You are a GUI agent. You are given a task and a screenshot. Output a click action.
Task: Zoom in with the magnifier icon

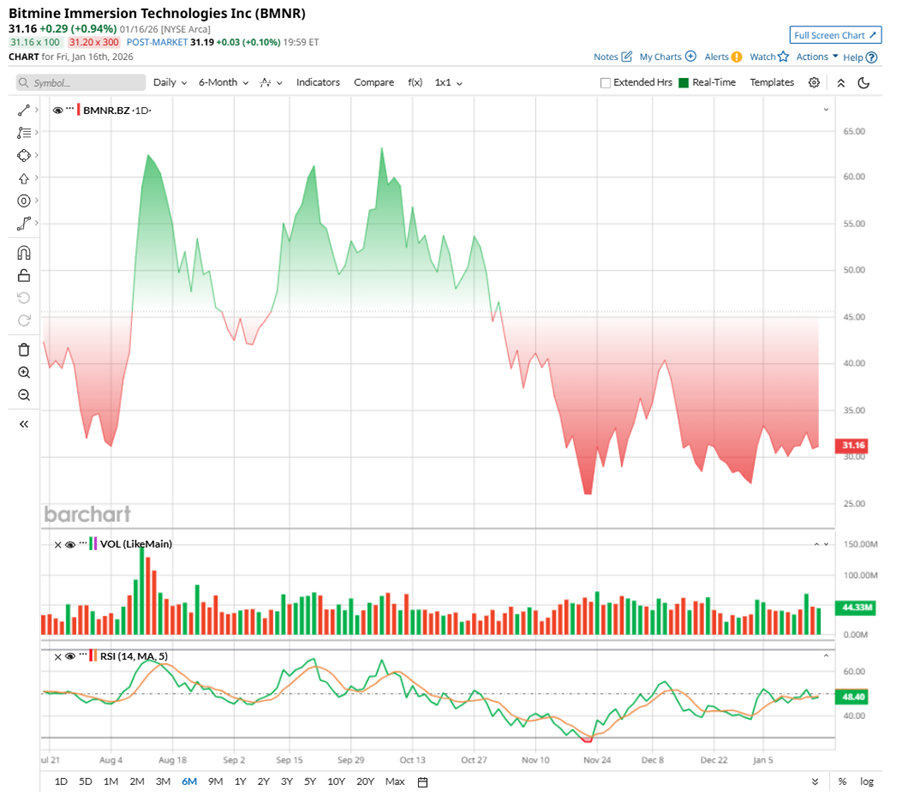[x=24, y=372]
